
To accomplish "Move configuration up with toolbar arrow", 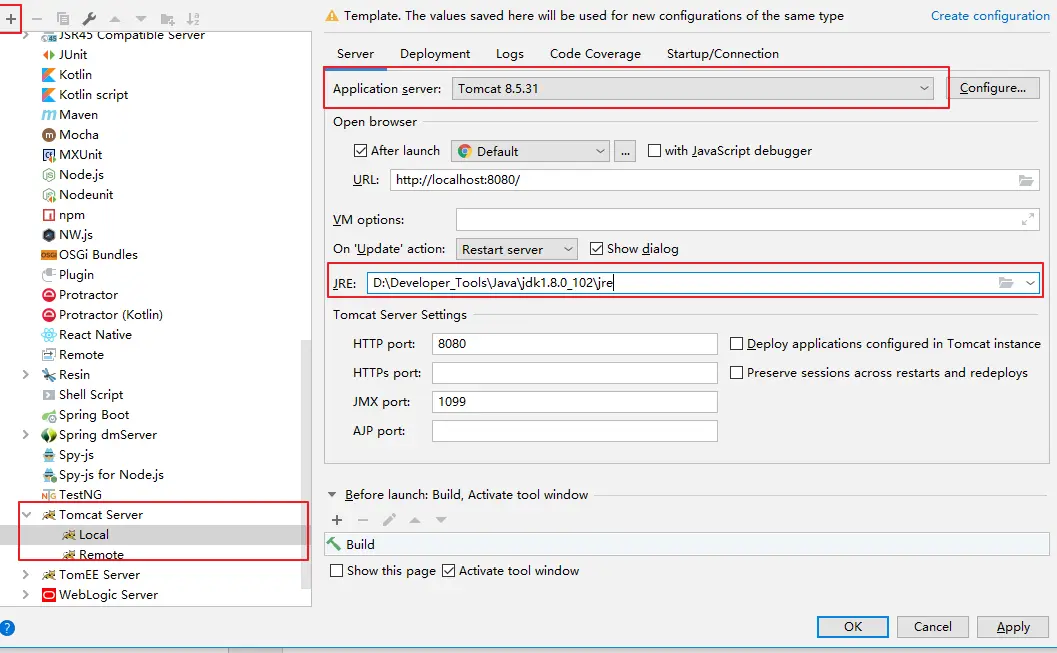I will point(115,19).
